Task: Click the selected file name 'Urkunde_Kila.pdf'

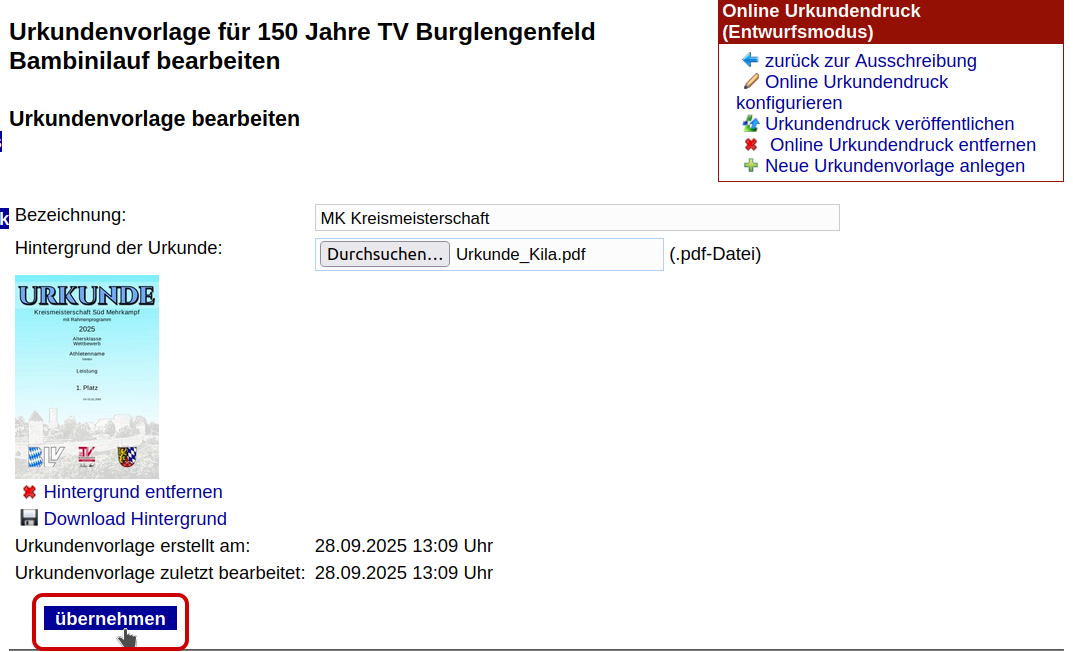Action: pyautogui.click(x=520, y=254)
